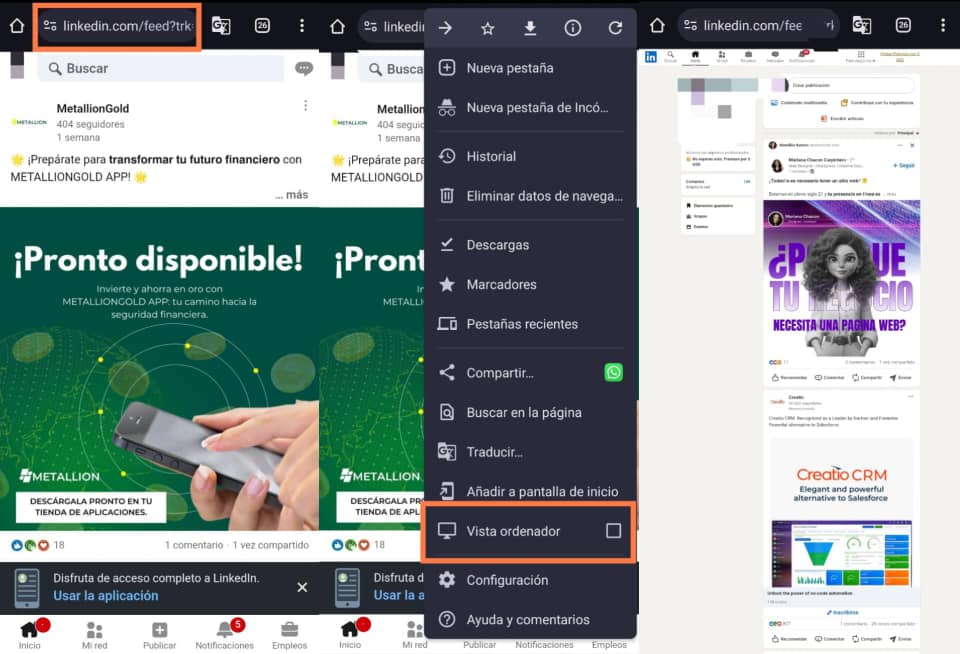
Task: Open Nueva pestaña de Incógnito entry
Action: click(x=531, y=108)
